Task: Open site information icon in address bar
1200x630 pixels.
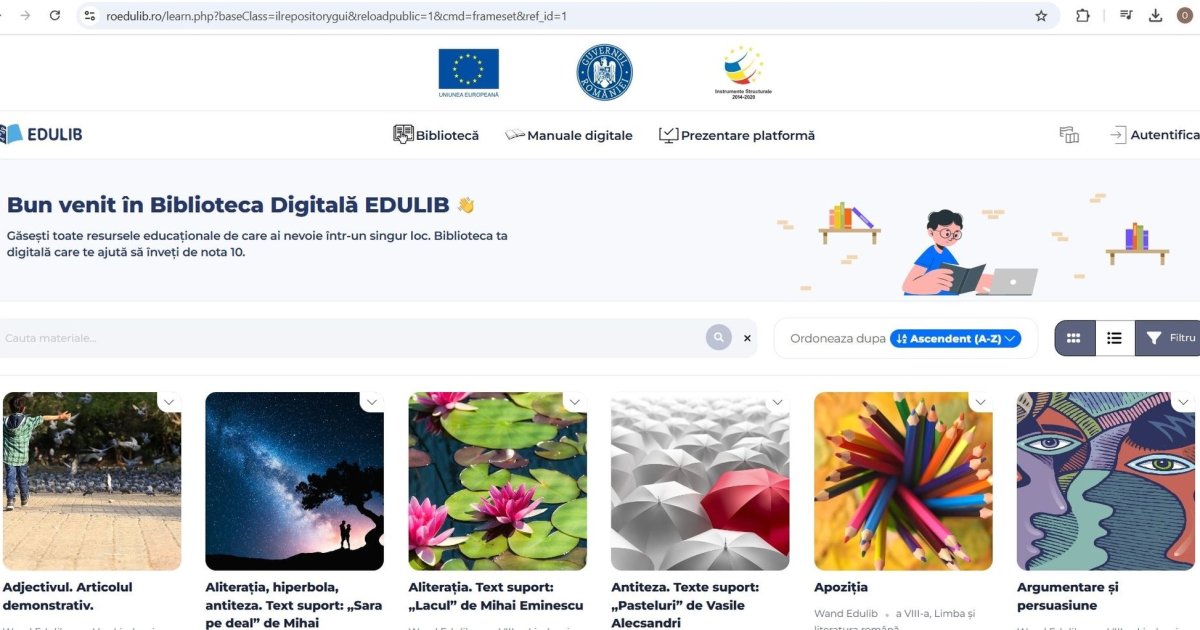Action: tap(90, 16)
